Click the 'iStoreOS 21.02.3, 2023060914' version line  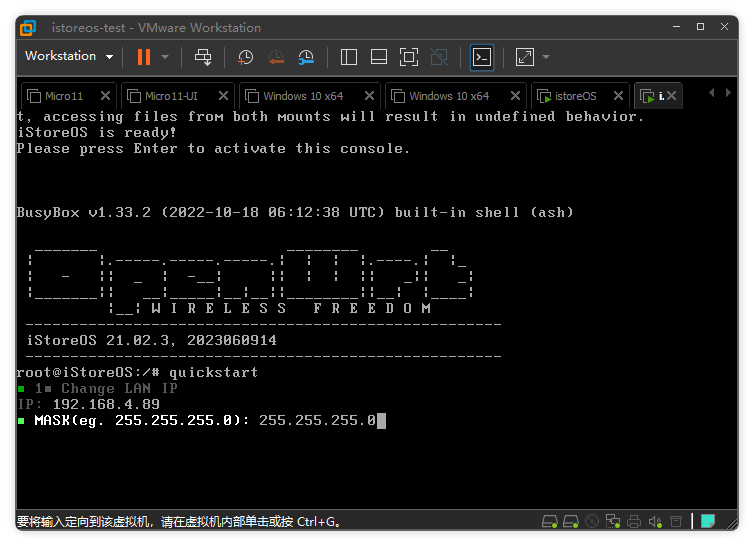151,341
